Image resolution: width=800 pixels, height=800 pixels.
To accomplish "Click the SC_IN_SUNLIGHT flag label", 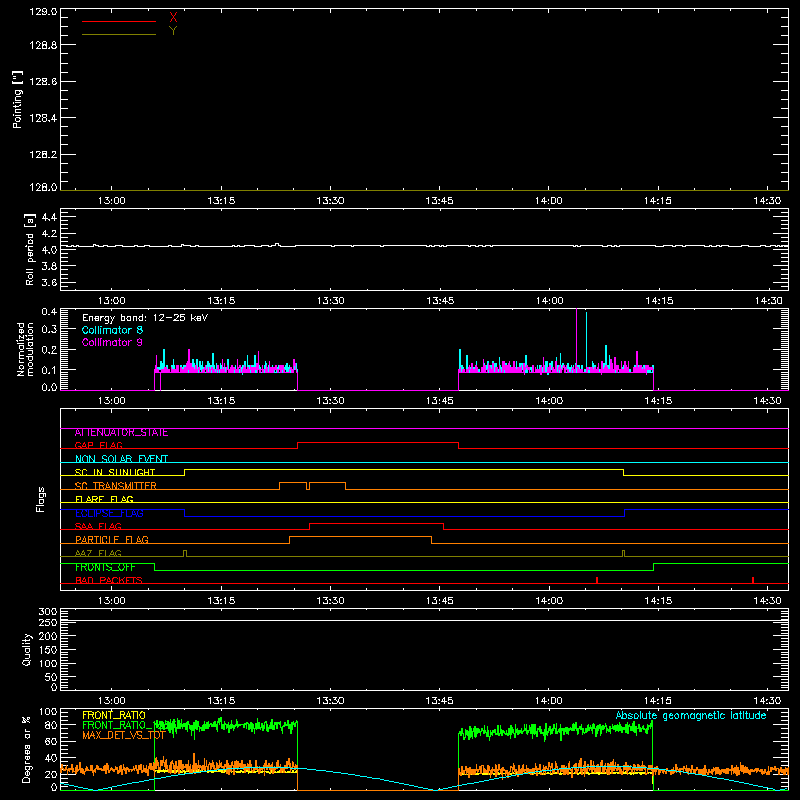I will click(x=115, y=472).
